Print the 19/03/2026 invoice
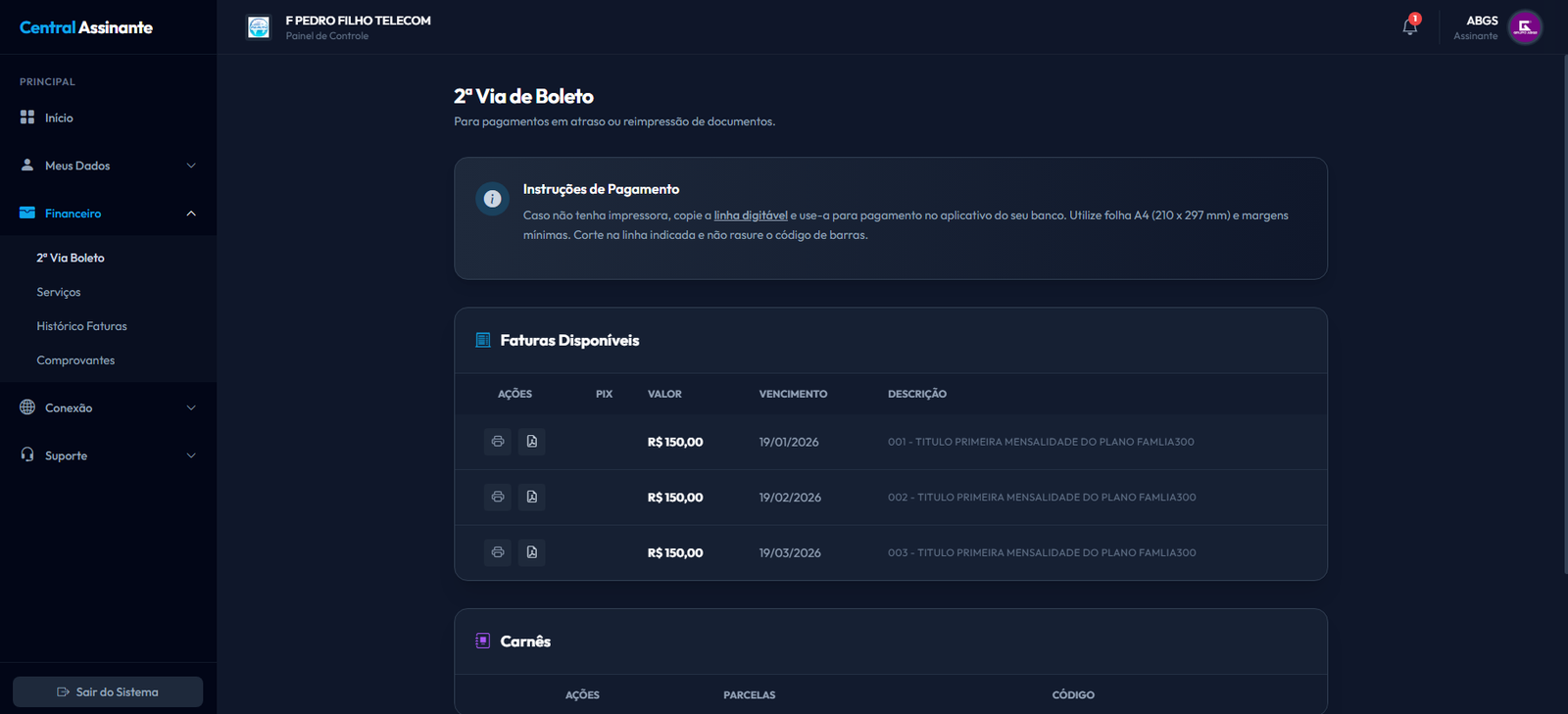Image resolution: width=1568 pixels, height=714 pixels. [498, 552]
